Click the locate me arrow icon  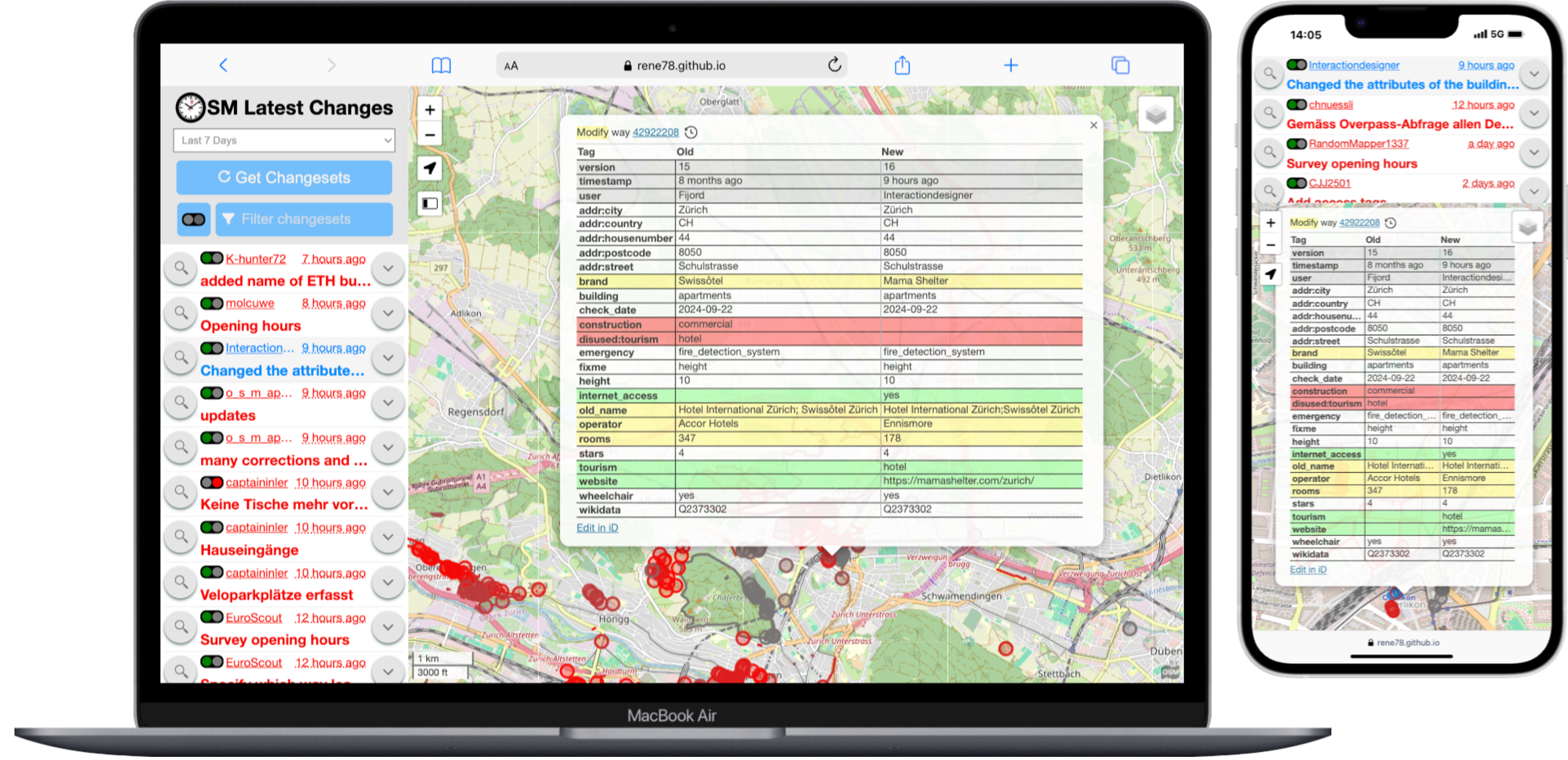(x=430, y=168)
